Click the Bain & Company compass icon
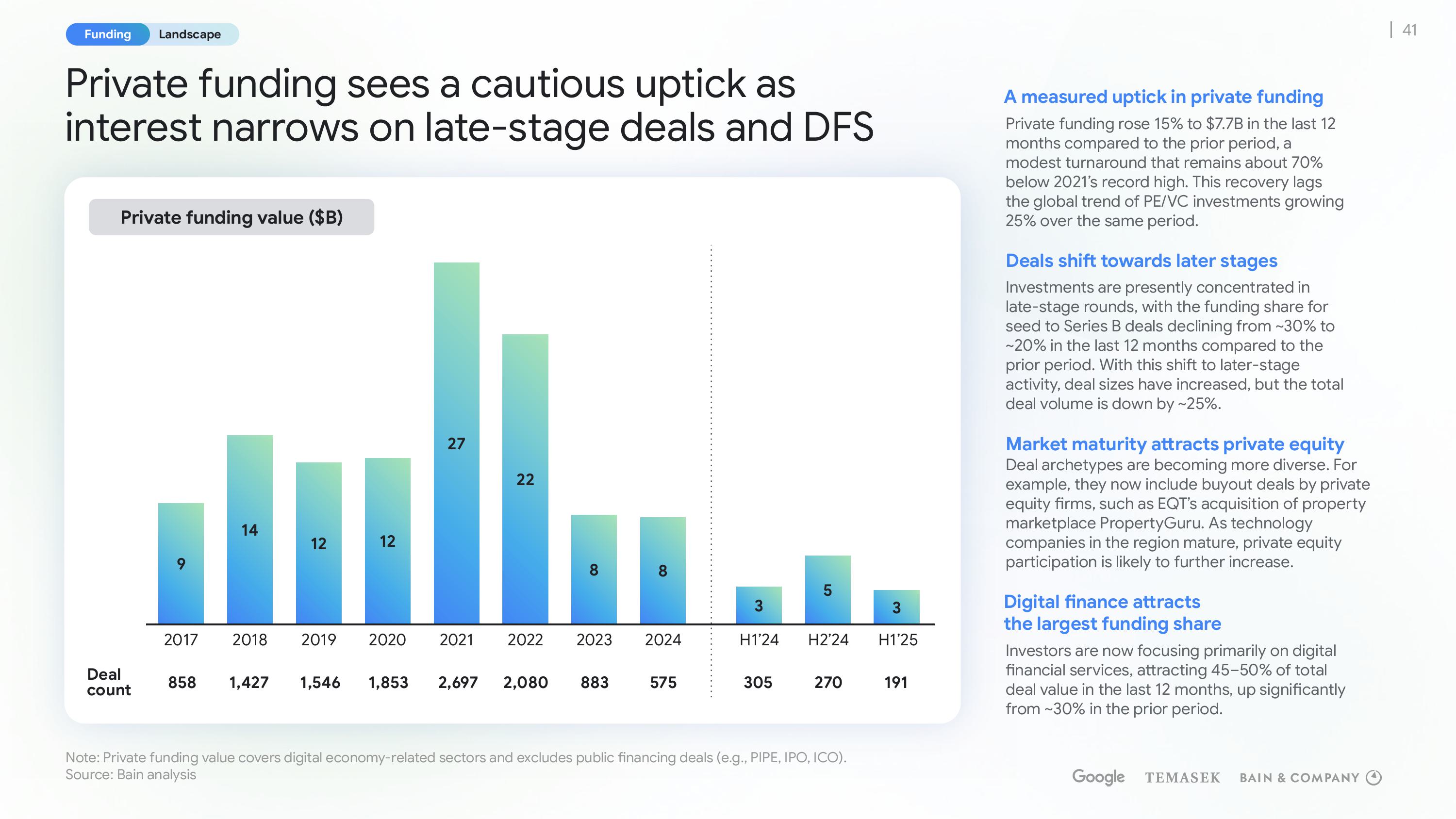 point(1373,777)
